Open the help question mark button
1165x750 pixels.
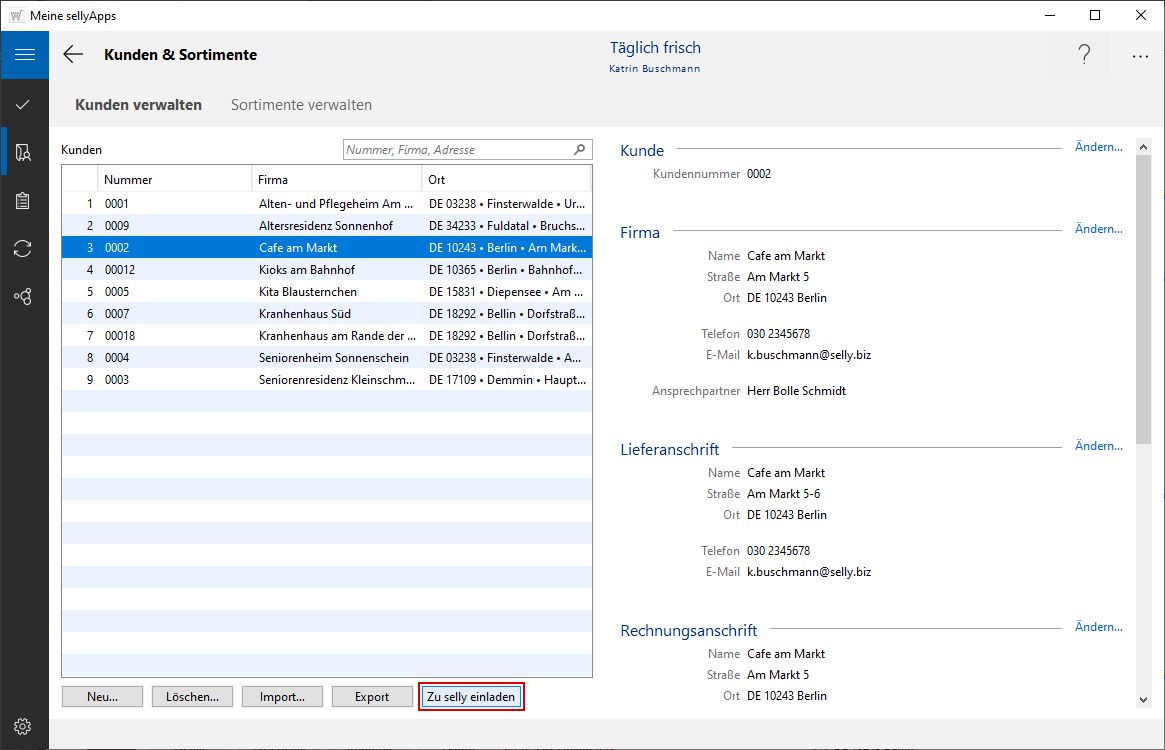tap(1084, 56)
